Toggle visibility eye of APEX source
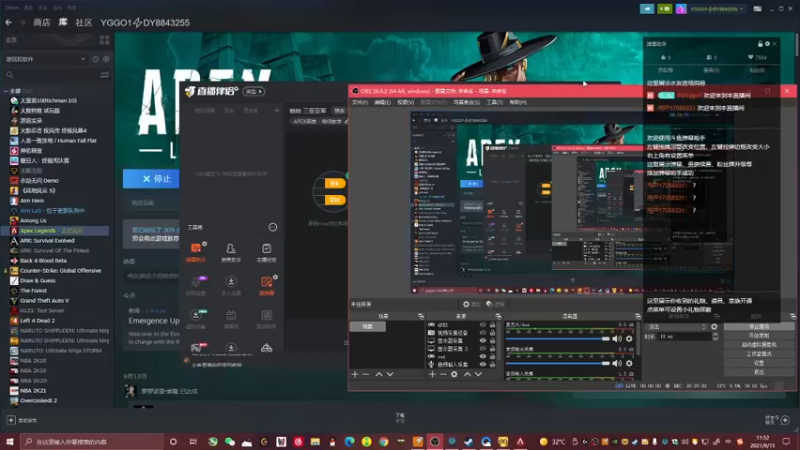 click(x=483, y=324)
